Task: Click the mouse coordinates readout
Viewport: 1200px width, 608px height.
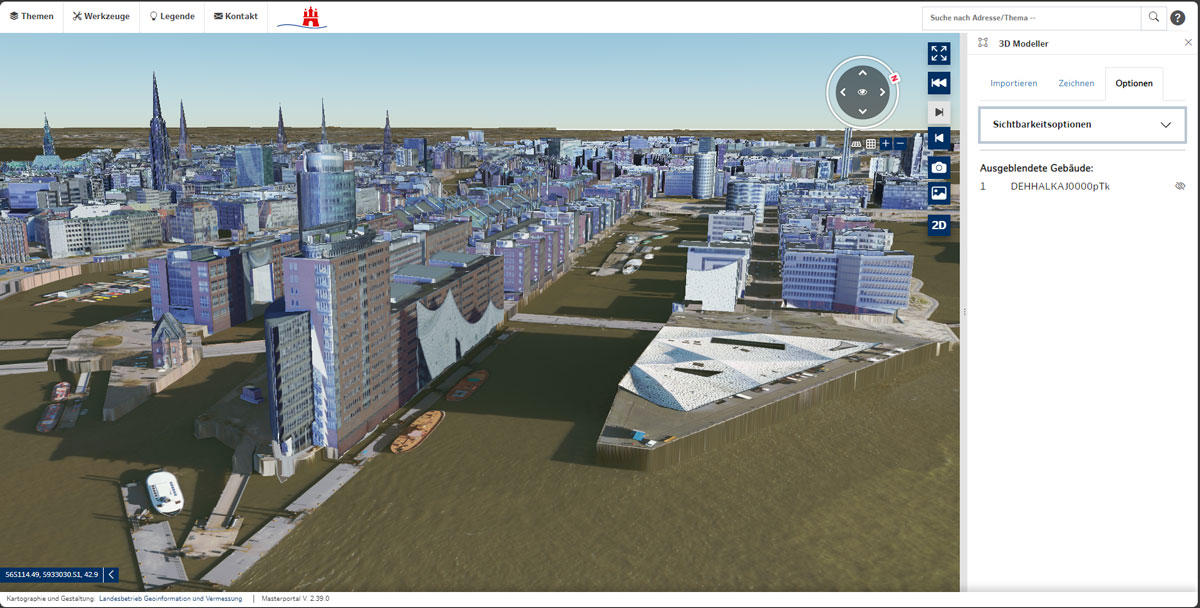Action: [x=52, y=575]
